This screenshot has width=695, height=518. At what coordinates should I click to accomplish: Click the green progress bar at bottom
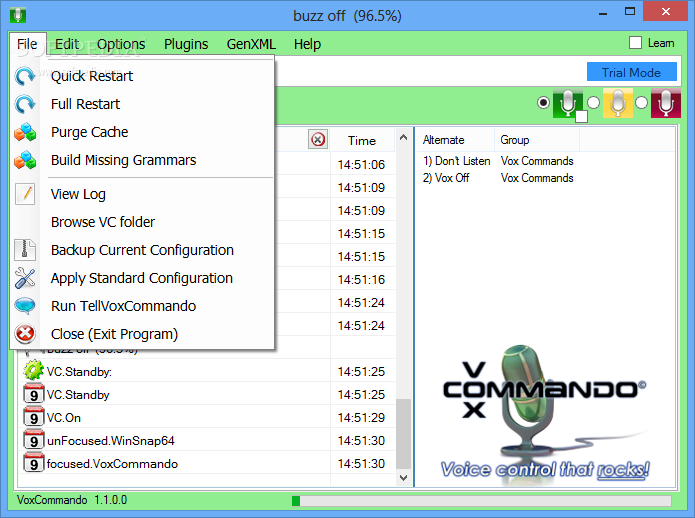click(x=296, y=501)
